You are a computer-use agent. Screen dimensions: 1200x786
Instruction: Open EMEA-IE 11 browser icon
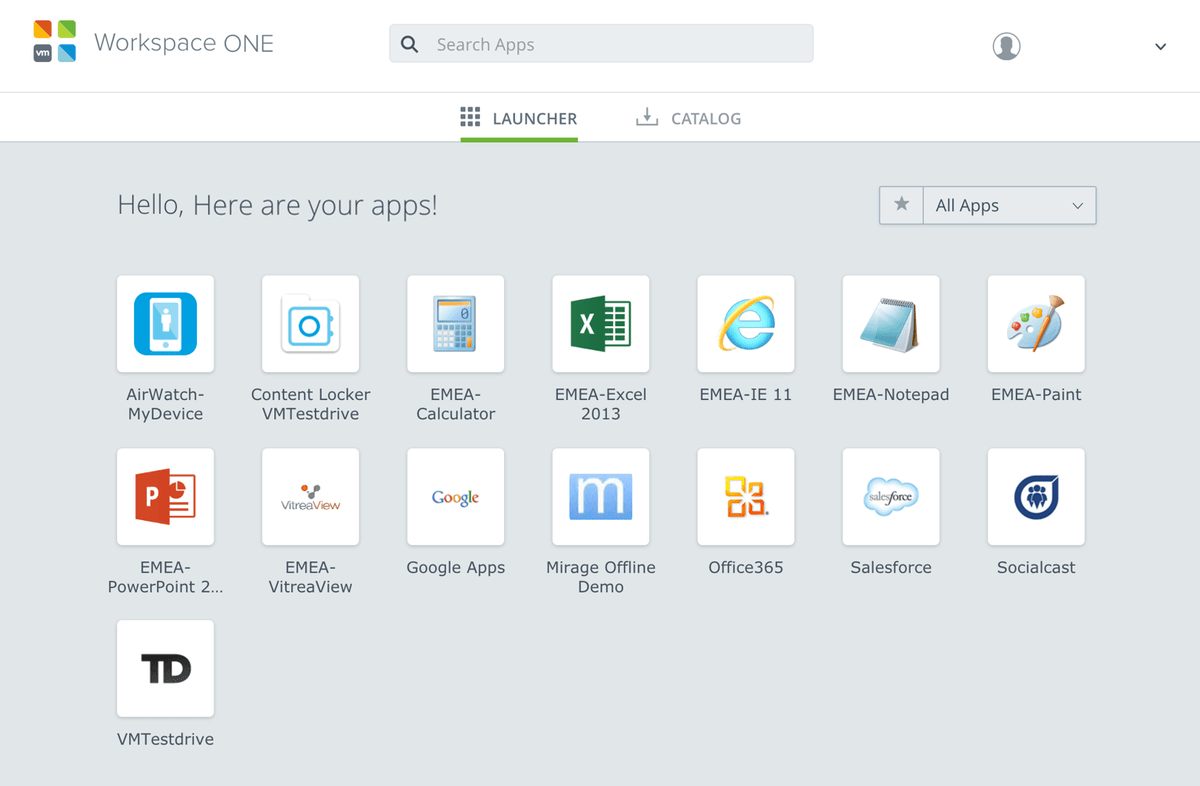pyautogui.click(x=745, y=324)
